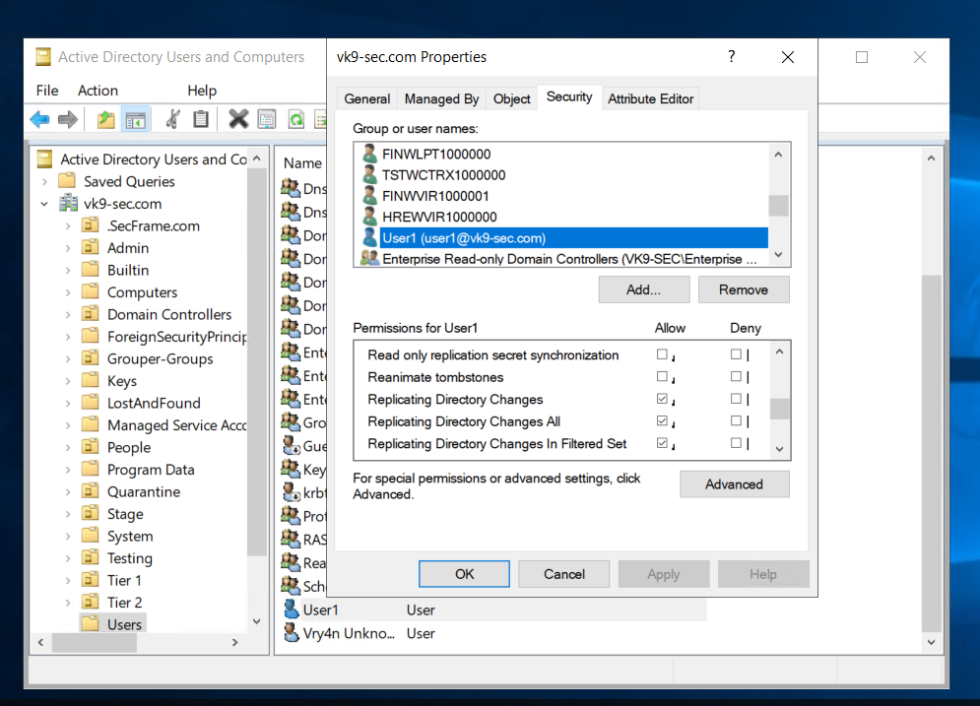Check Deny for Replicating Directory Changes
The image size is (980, 706).
[x=736, y=399]
